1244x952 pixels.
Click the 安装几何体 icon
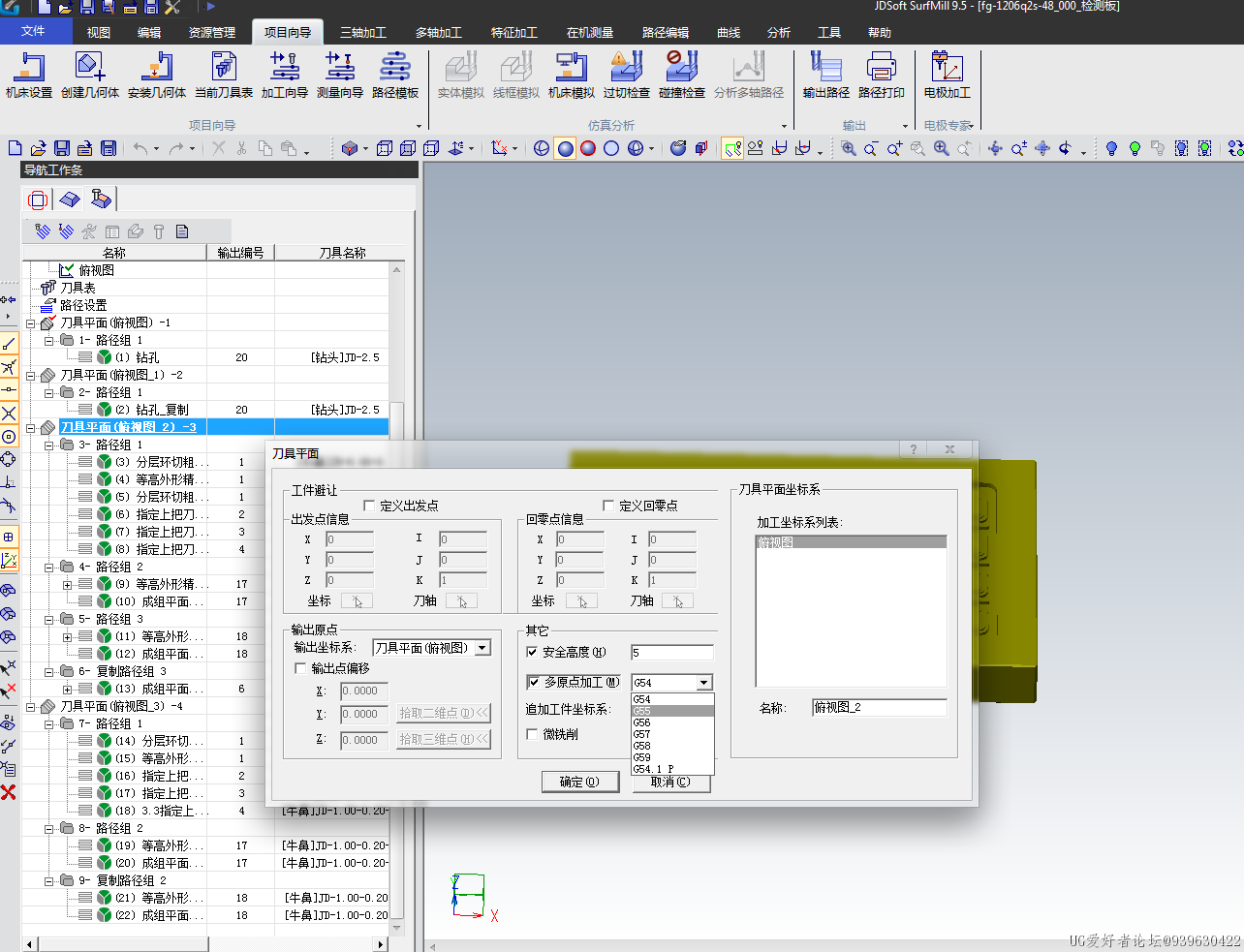click(156, 76)
